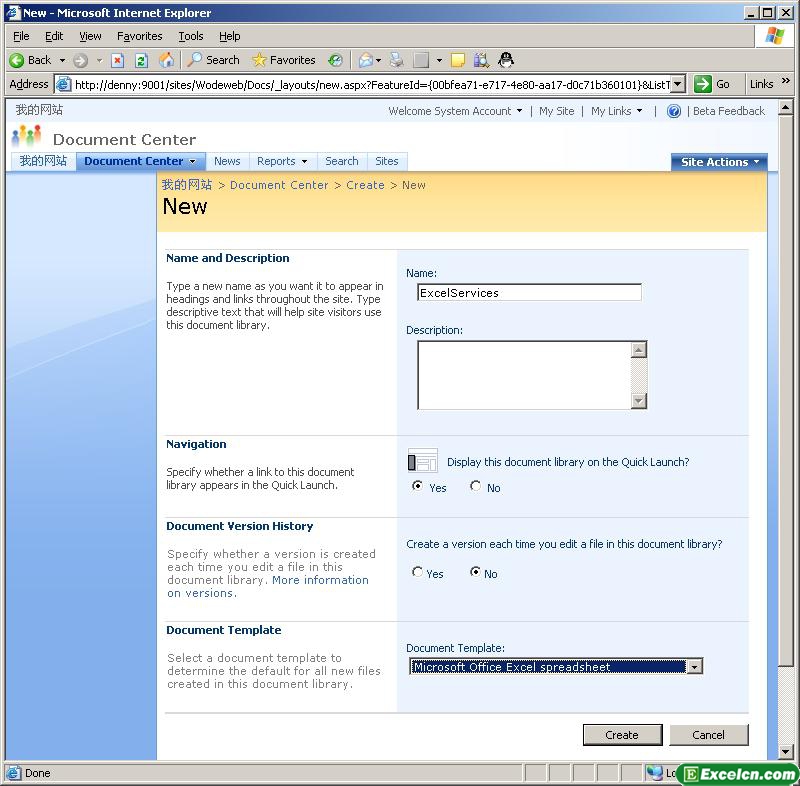Click the address bar URL field
This screenshot has width=800, height=786.
372,84
